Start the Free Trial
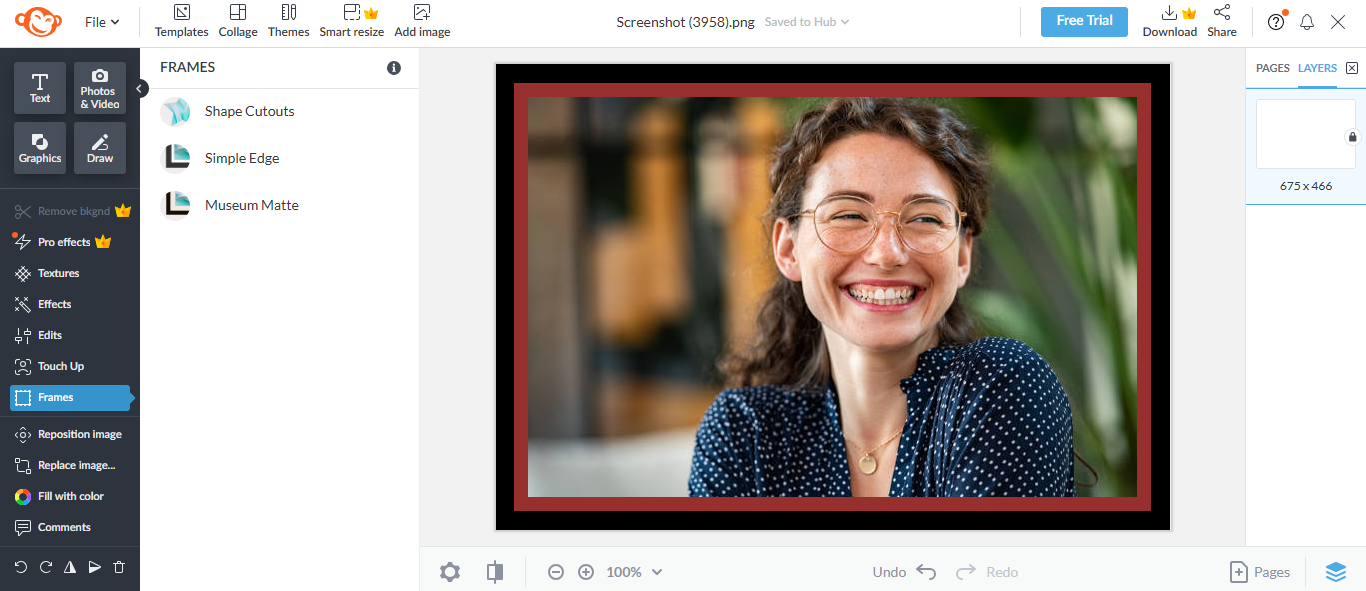The image size is (1366, 591). coord(1084,20)
